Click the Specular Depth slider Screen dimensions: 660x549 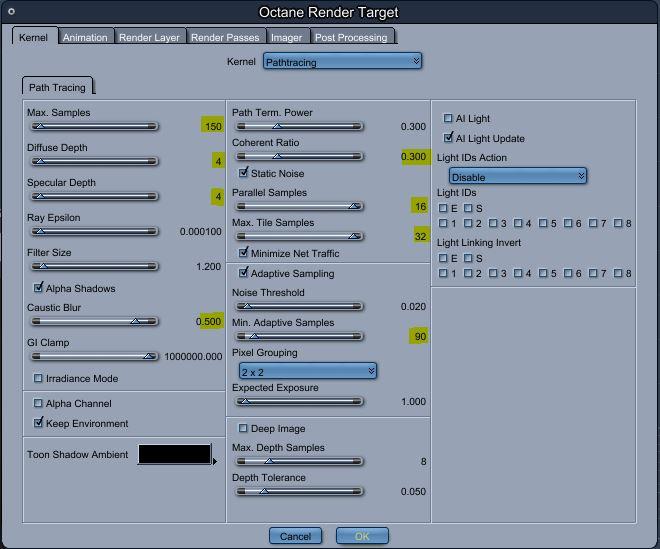(x=95, y=196)
